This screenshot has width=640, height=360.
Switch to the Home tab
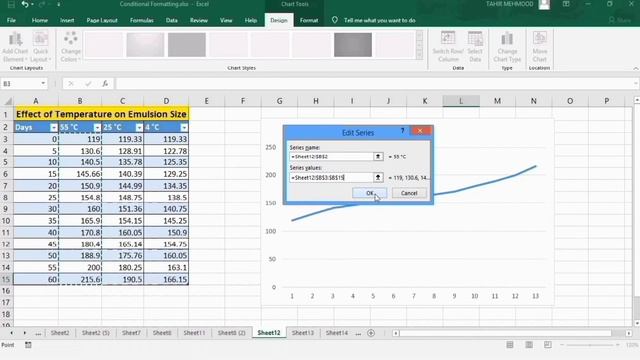(x=40, y=20)
